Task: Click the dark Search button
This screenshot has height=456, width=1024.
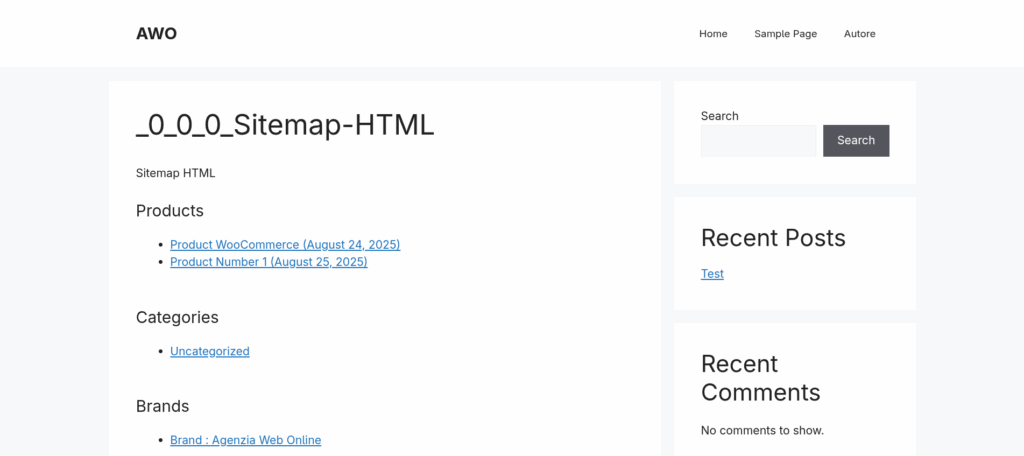Action: pos(856,140)
